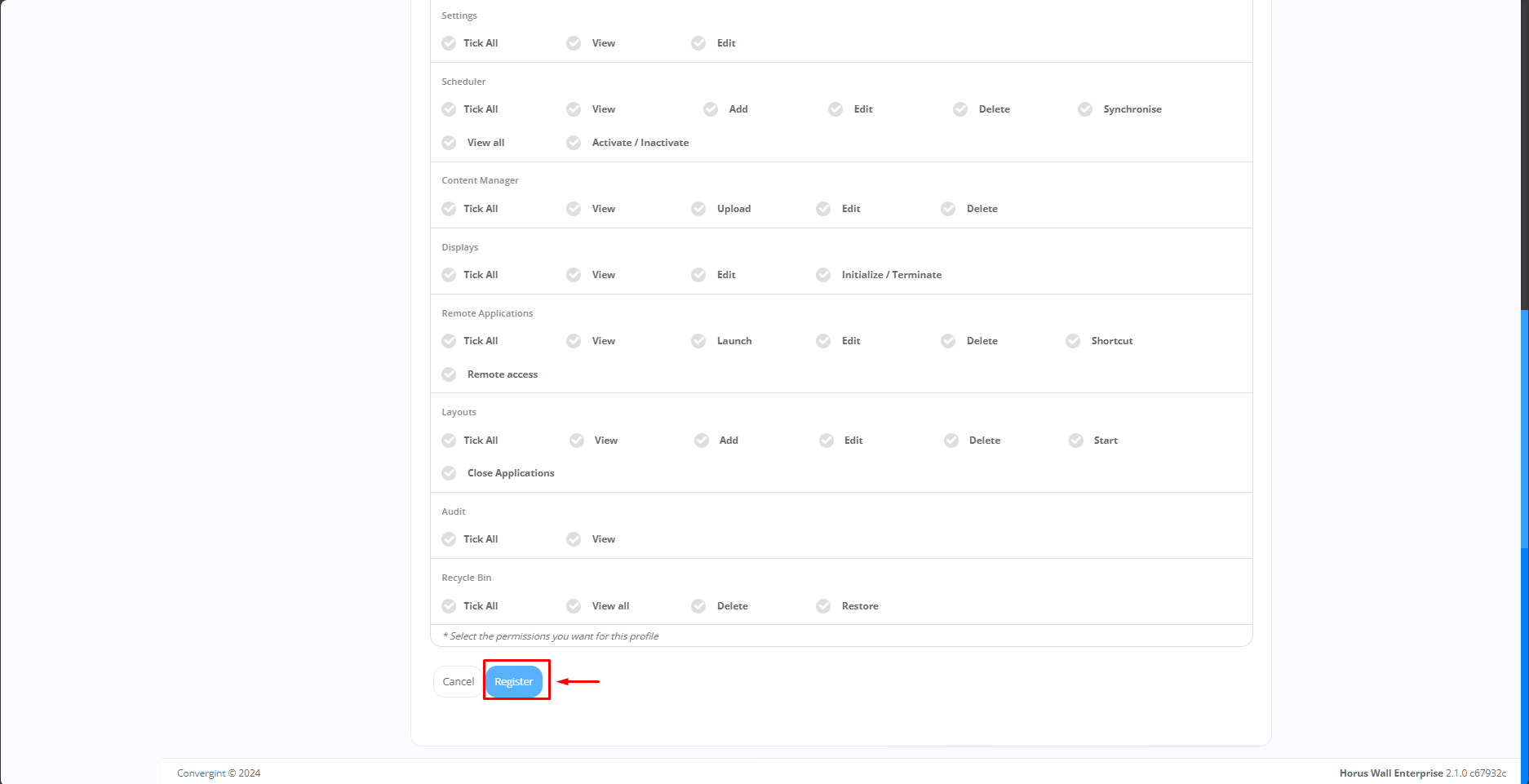Enable Synchronise permission for Scheduler
Viewport: 1529px width, 784px height.
point(1085,109)
